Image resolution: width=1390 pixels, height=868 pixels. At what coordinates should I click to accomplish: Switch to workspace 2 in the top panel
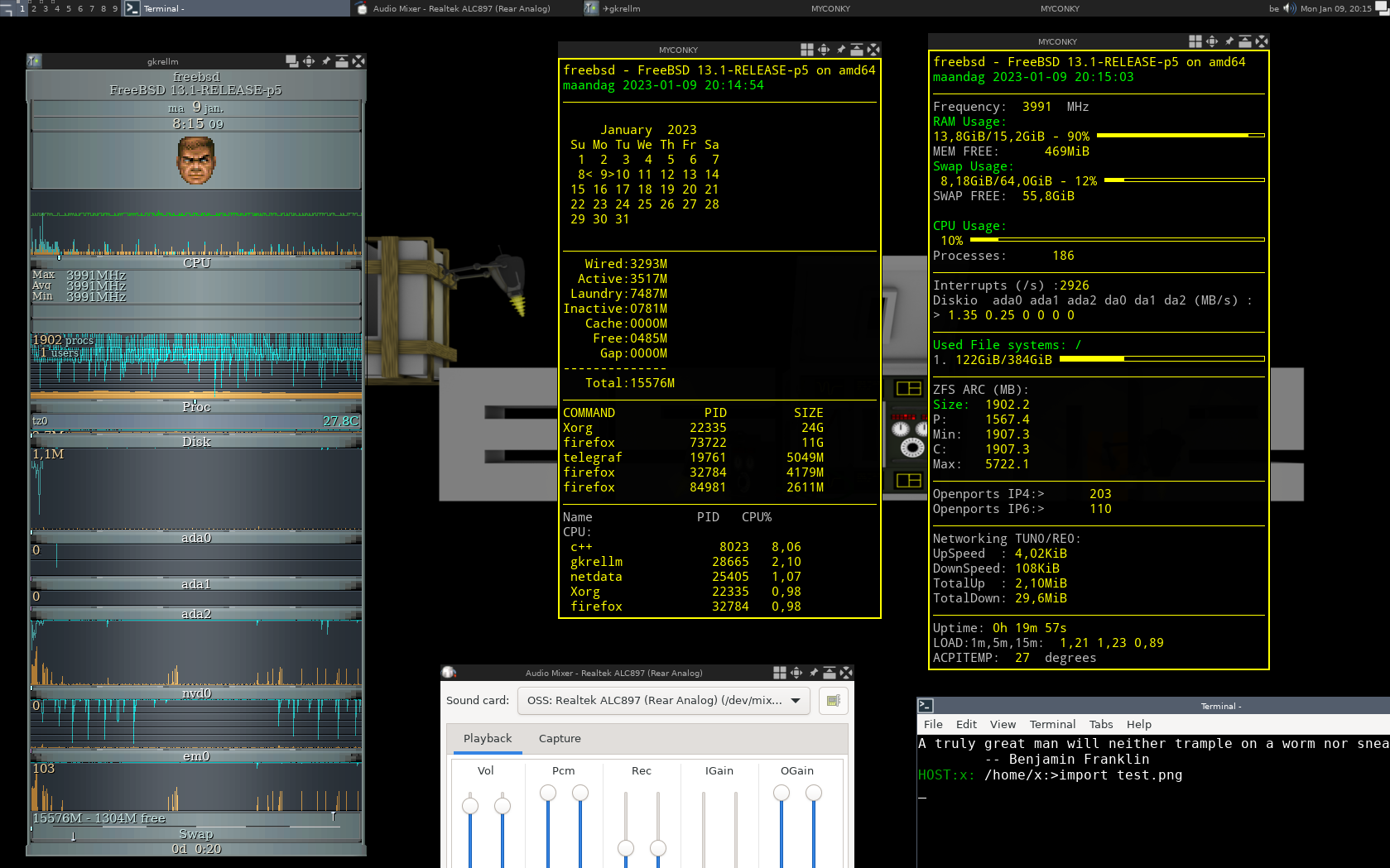point(34,8)
